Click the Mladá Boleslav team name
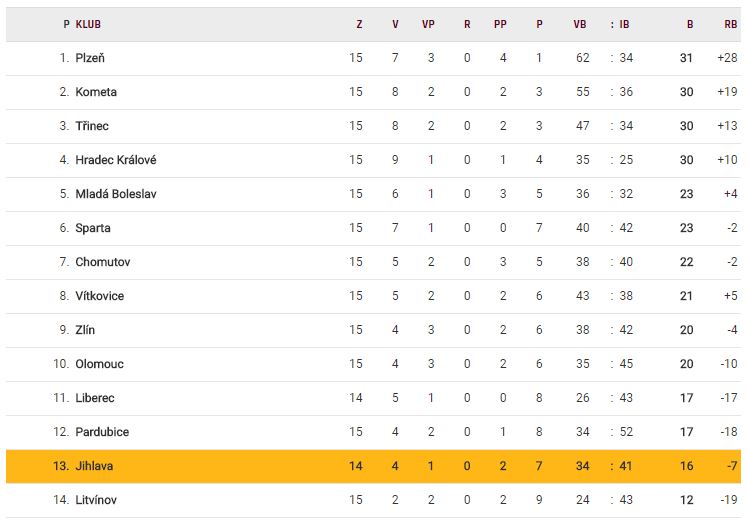 point(116,194)
